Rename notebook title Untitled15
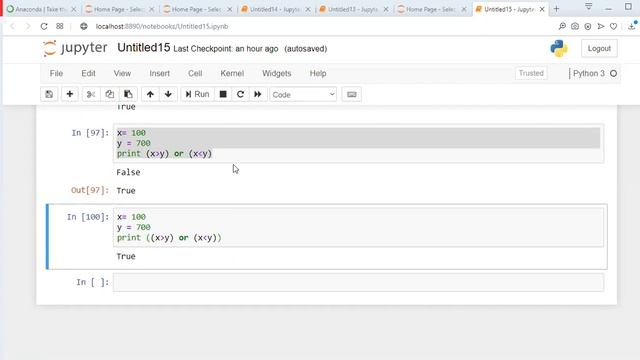The width and height of the screenshot is (640, 360). [143, 48]
